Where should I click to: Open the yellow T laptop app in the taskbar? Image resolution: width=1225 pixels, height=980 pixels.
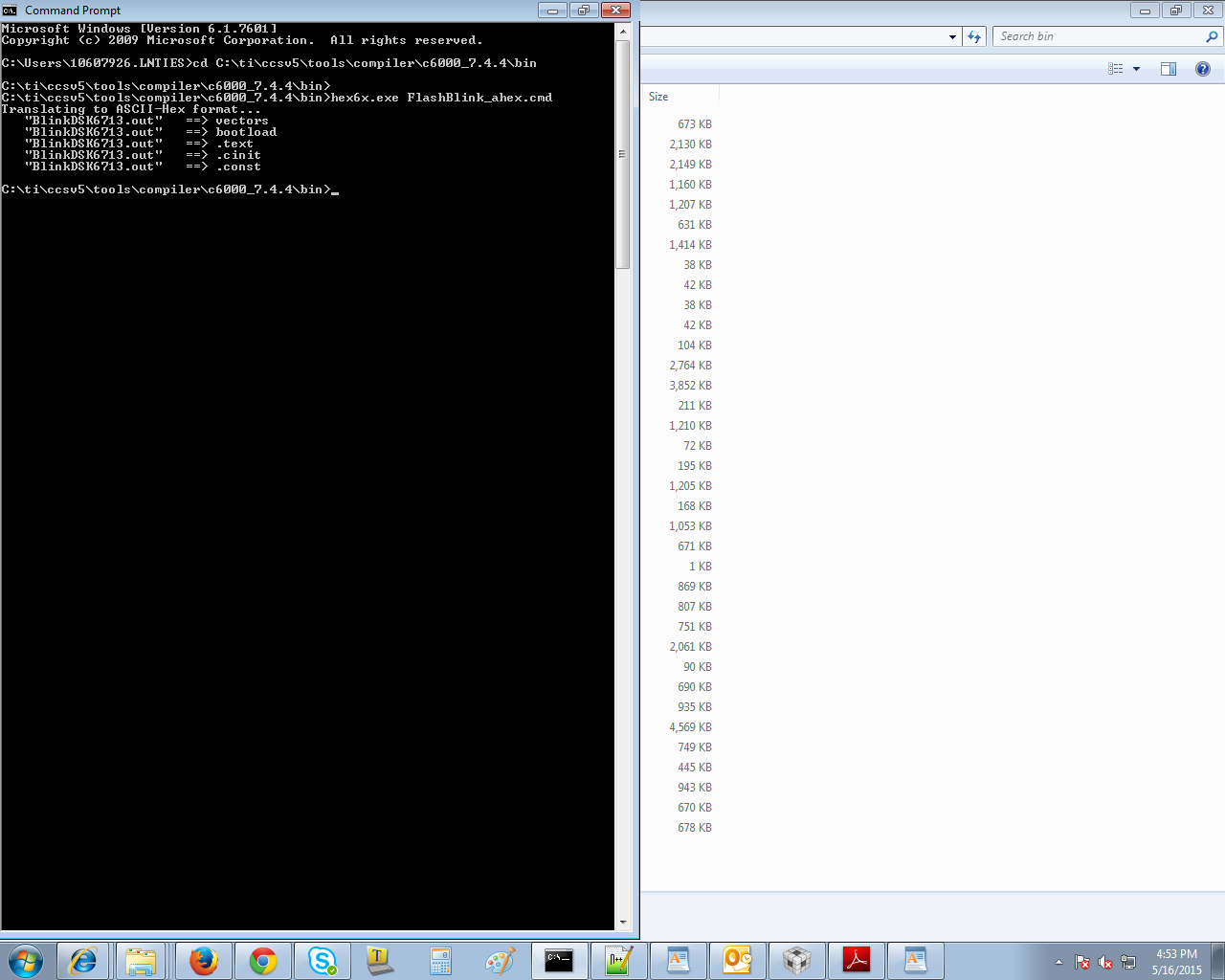(380, 960)
